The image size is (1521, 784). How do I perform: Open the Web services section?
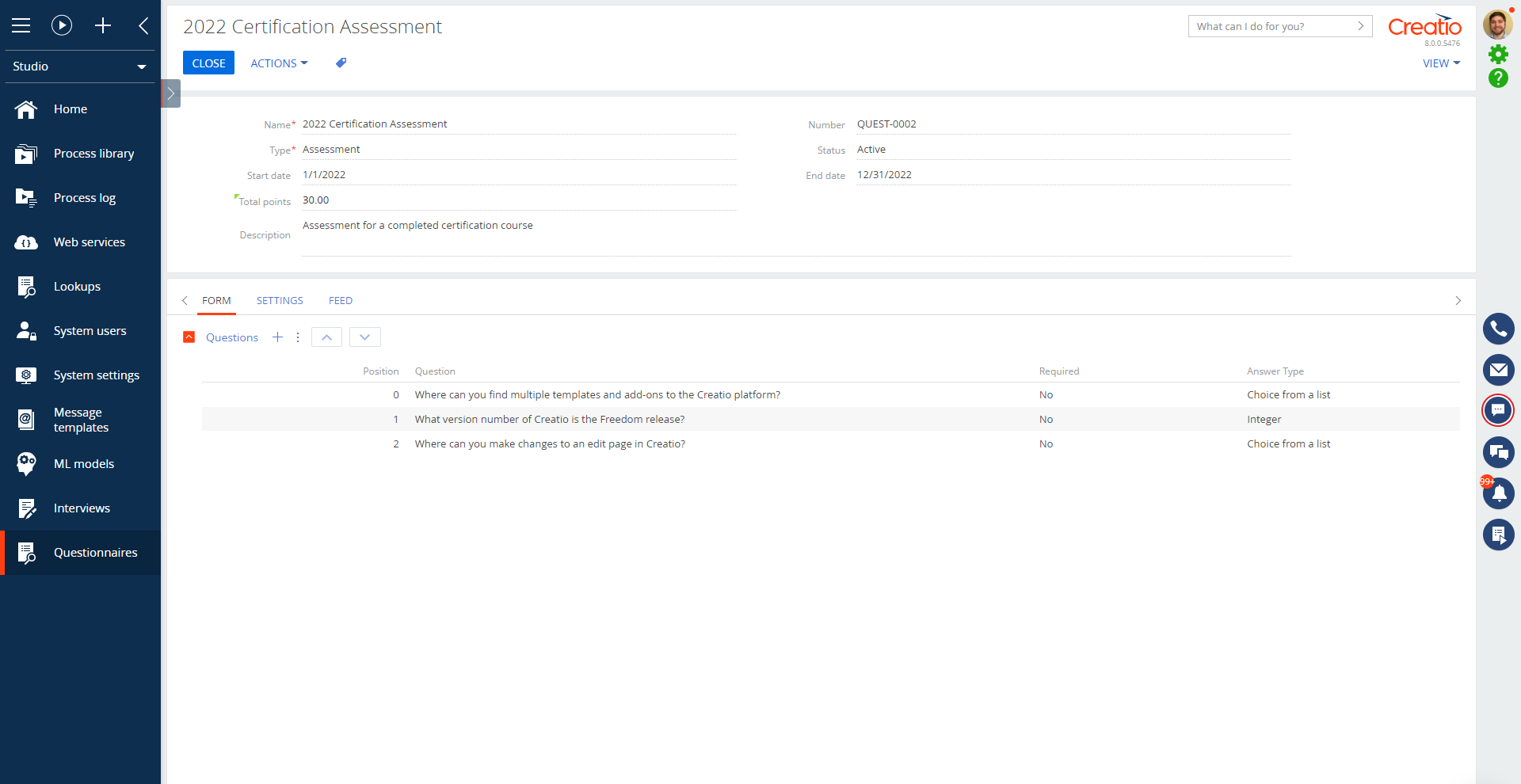(x=90, y=242)
